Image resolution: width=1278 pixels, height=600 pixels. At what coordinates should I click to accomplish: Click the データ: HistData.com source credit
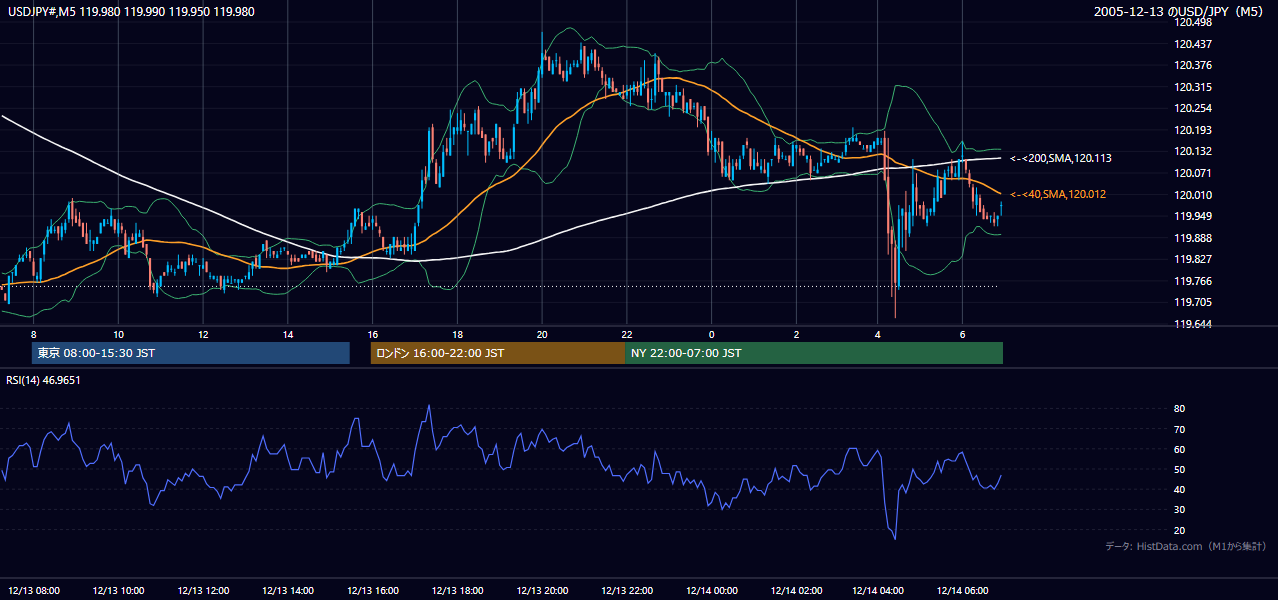point(1186,546)
